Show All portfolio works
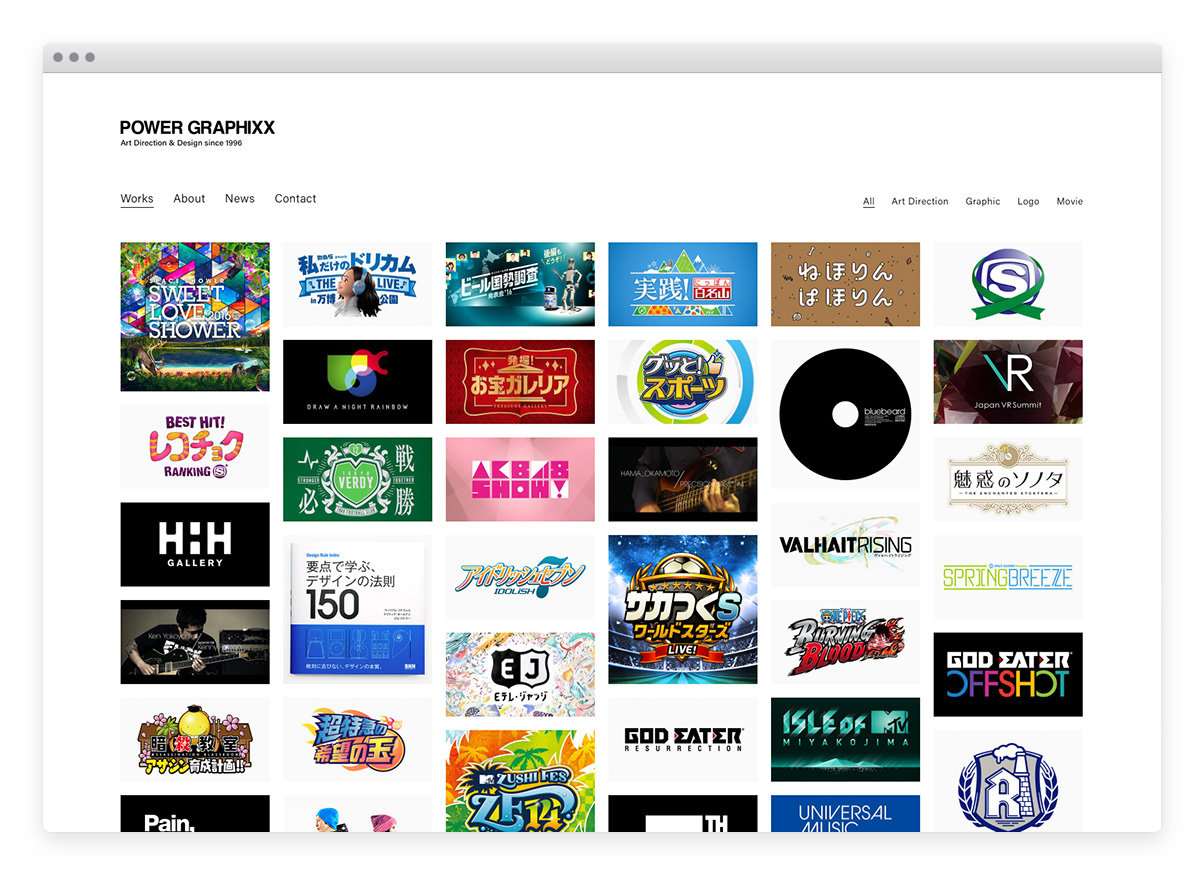This screenshot has height=874, width=1204. tap(868, 201)
